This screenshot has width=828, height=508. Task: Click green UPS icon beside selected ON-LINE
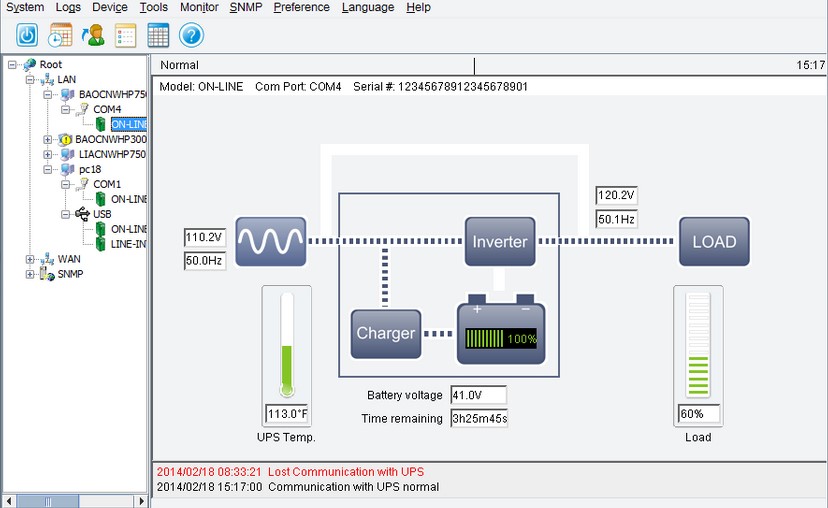[x=100, y=125]
